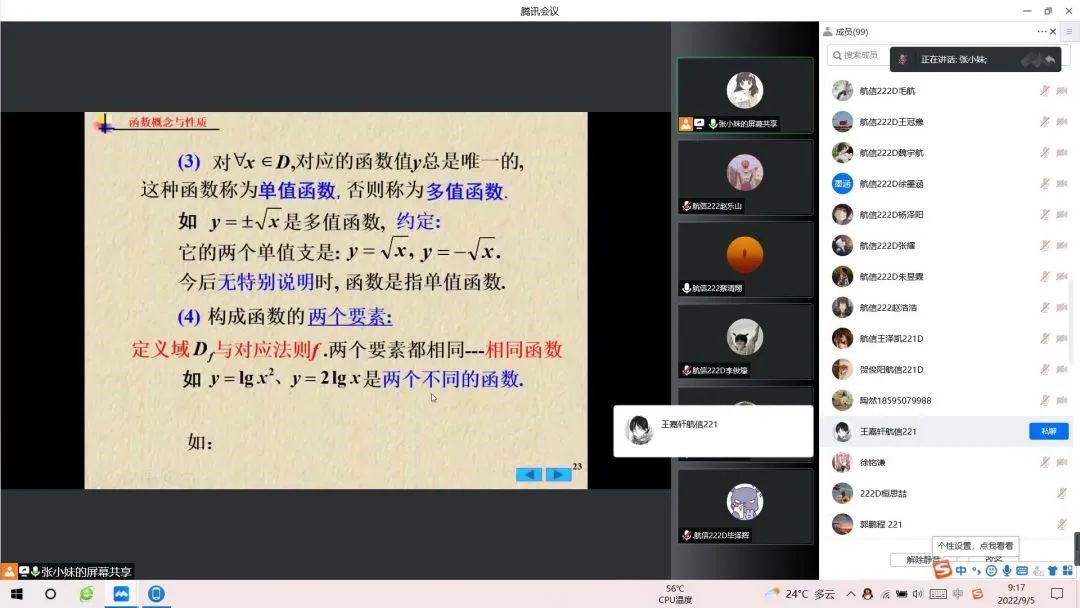Open the more options ellipsis in members panel

click(1041, 32)
